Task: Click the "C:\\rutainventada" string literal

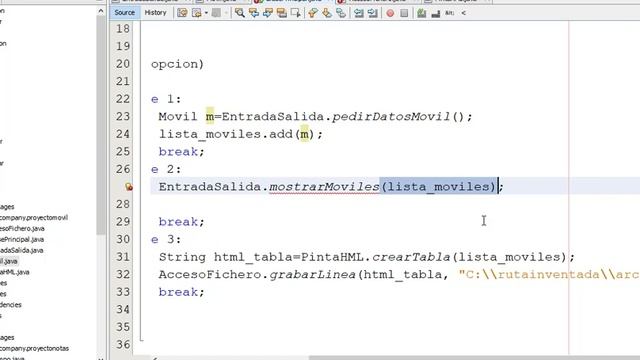Action: point(549,275)
